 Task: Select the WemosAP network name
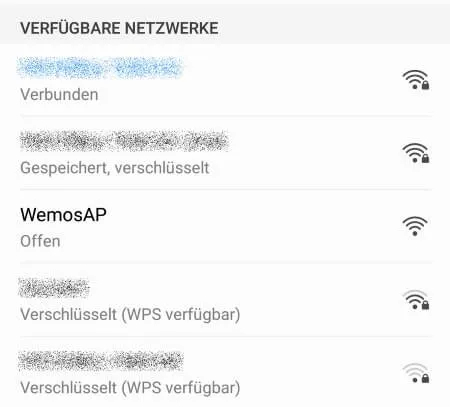coord(63,215)
